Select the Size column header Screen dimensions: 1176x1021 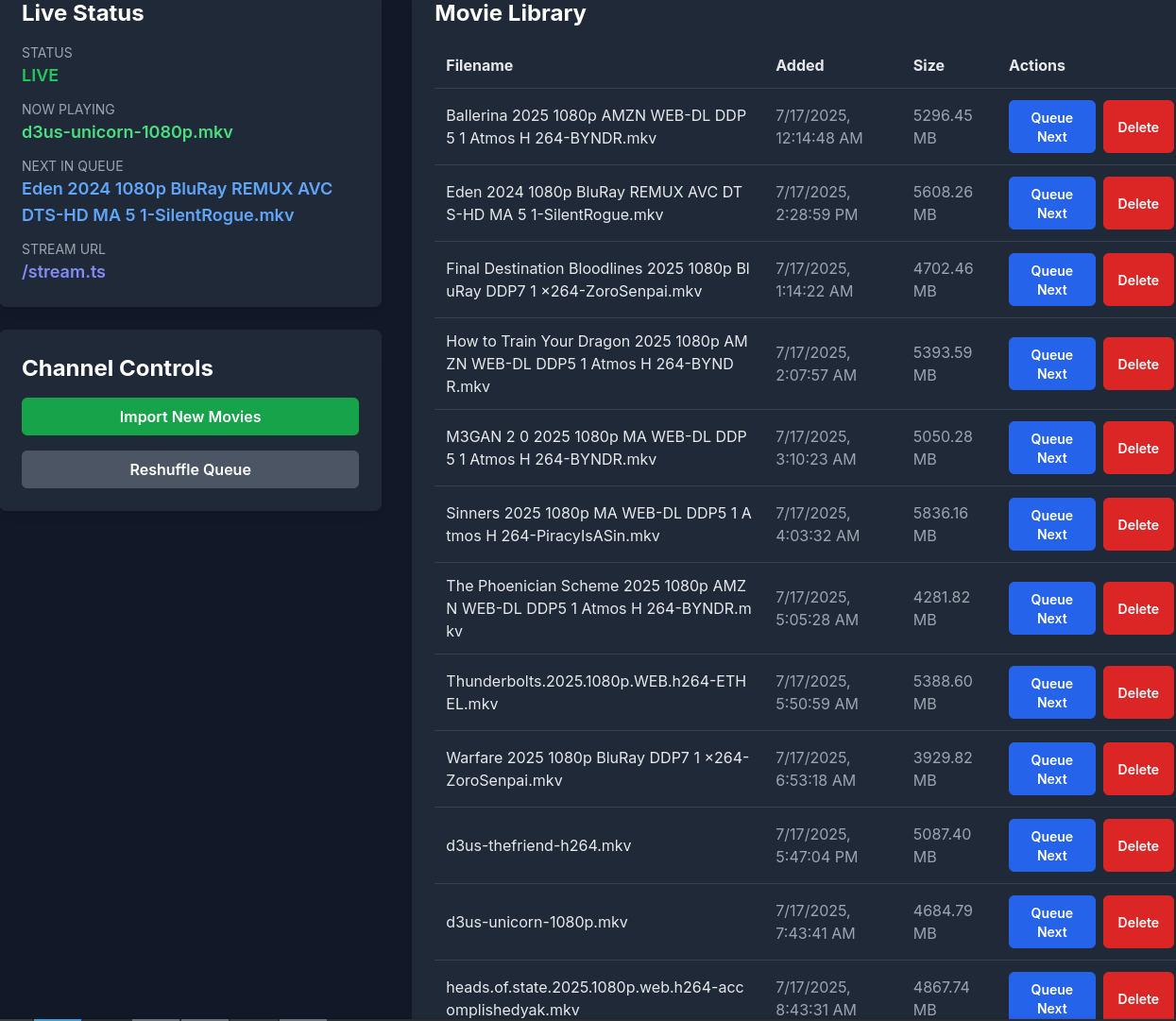click(929, 65)
